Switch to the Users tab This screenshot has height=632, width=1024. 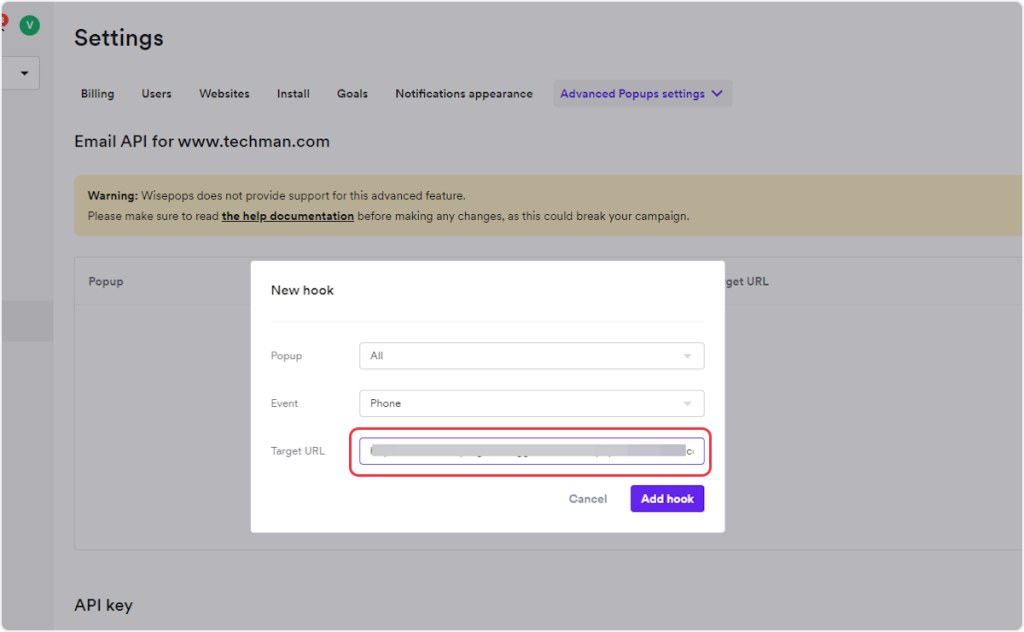coord(156,94)
